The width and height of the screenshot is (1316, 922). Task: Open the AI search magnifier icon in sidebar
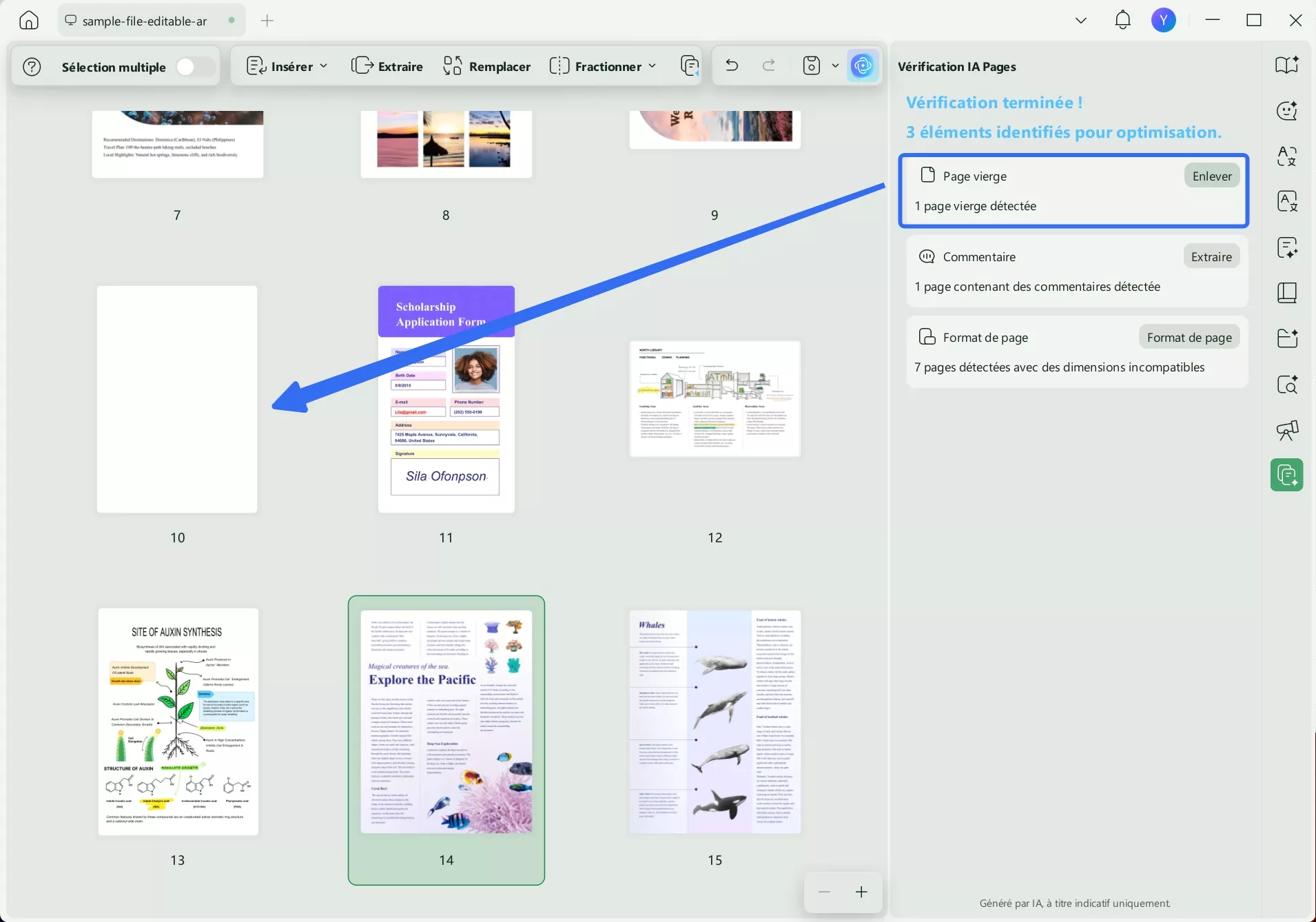point(1286,385)
